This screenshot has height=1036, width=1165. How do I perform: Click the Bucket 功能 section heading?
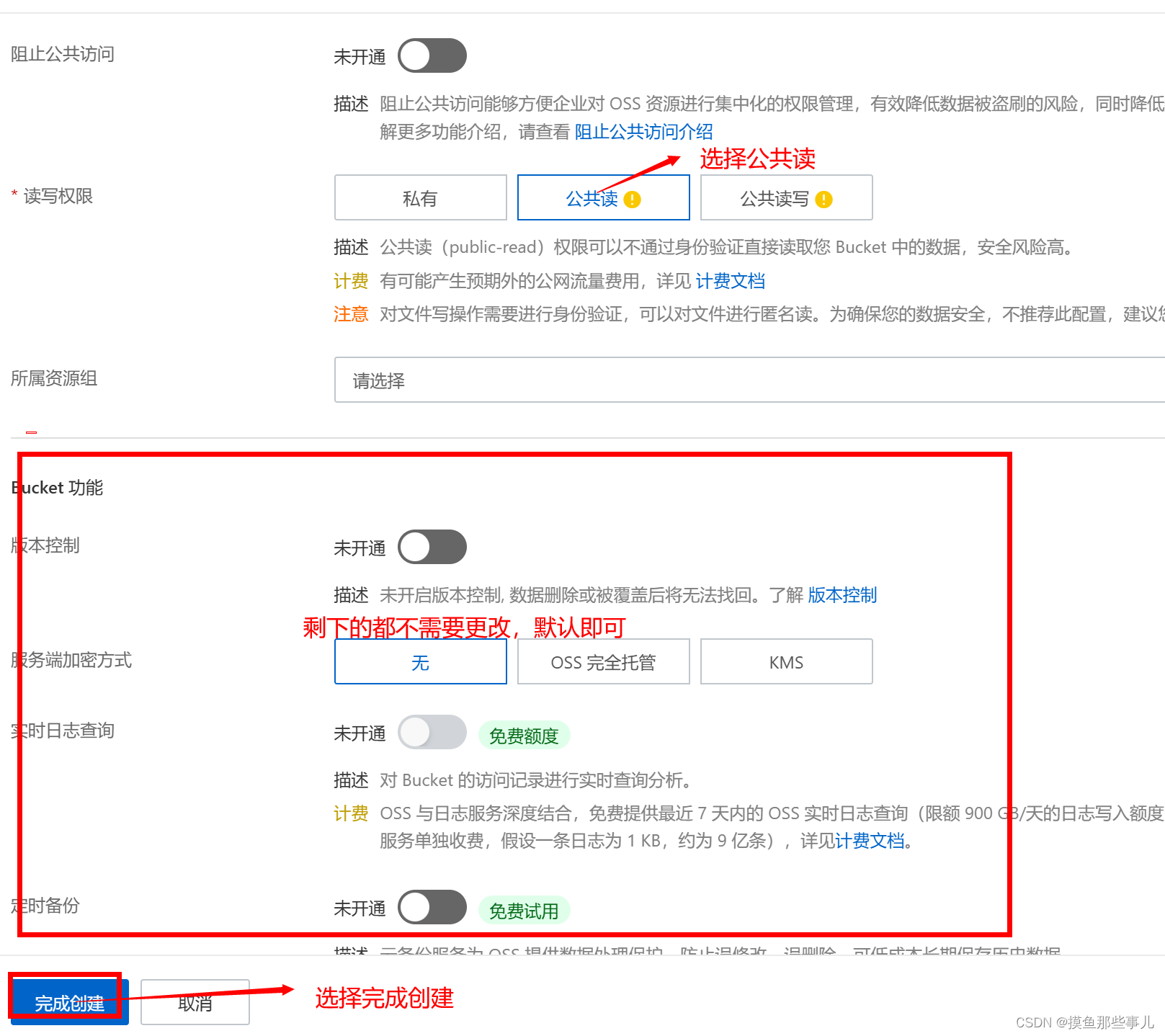(x=57, y=488)
